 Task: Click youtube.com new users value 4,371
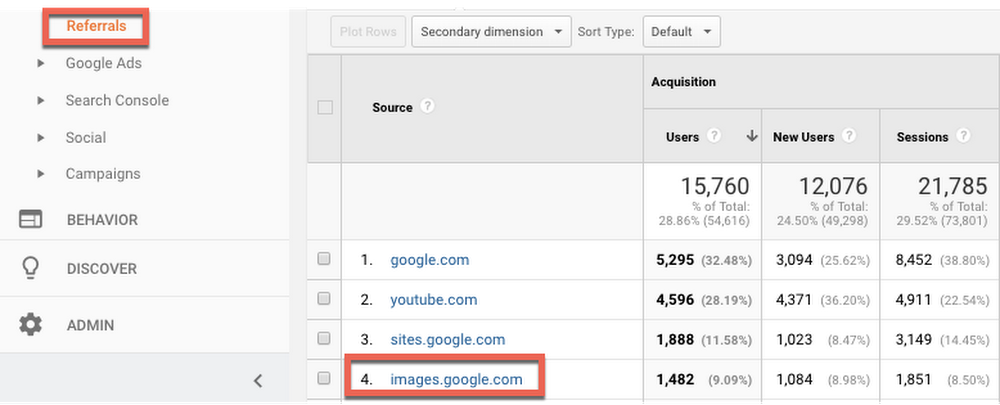[x=794, y=300]
